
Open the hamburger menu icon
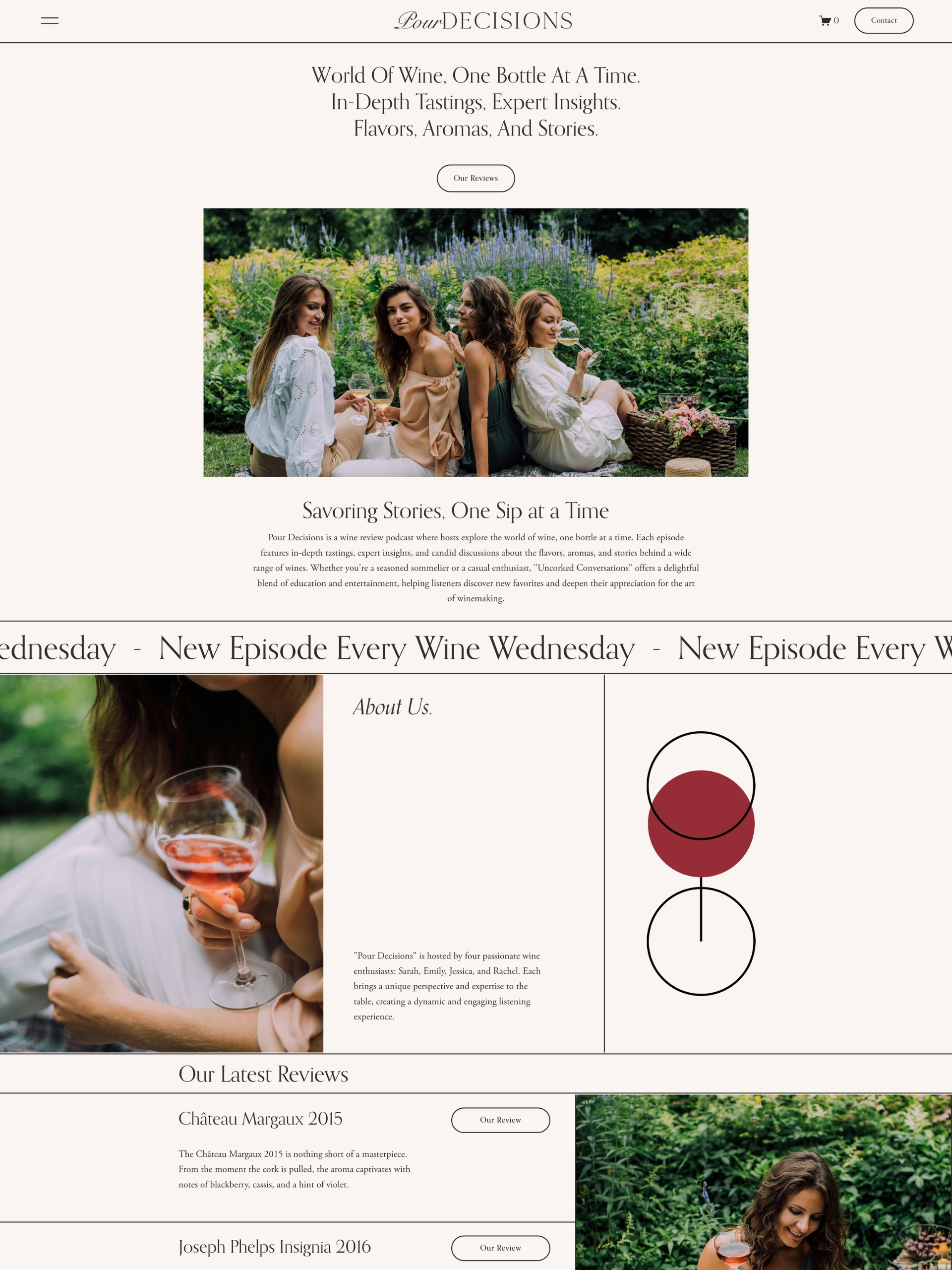point(50,21)
